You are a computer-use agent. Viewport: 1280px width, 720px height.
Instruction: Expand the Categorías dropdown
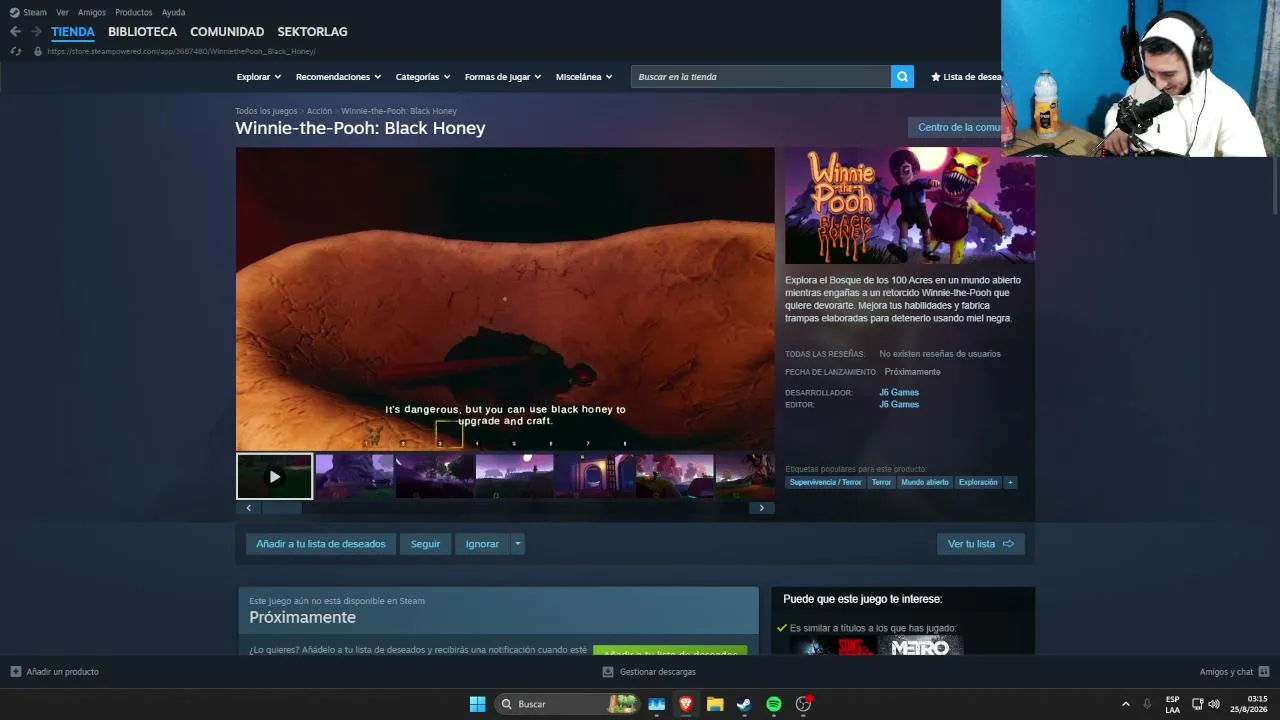coord(423,77)
